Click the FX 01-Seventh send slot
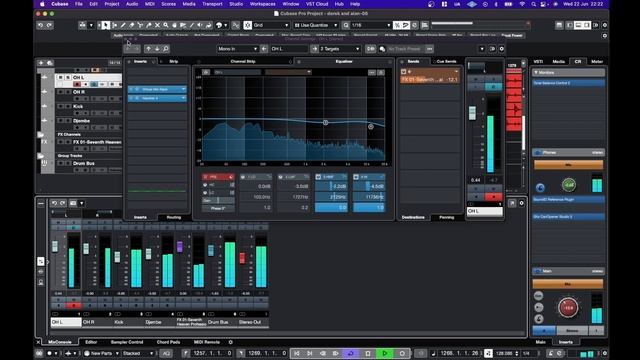640x360 pixels. (x=430, y=80)
